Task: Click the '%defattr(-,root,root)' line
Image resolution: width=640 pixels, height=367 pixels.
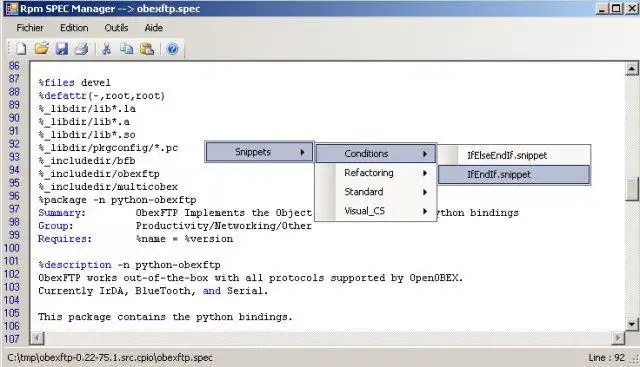Action: (102, 96)
